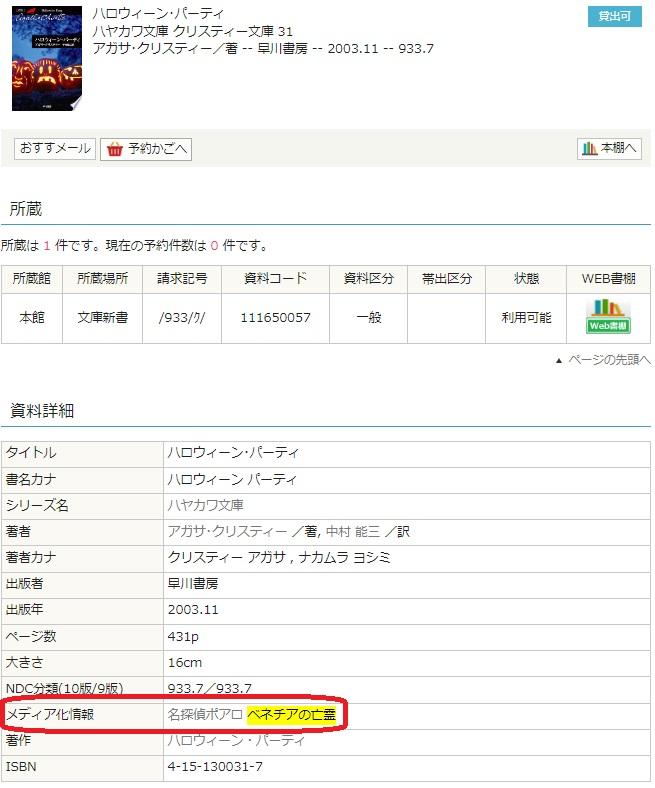The image size is (655, 788).
Task: Click the top book title ハロウィーン･パーティ
Action: point(158,14)
